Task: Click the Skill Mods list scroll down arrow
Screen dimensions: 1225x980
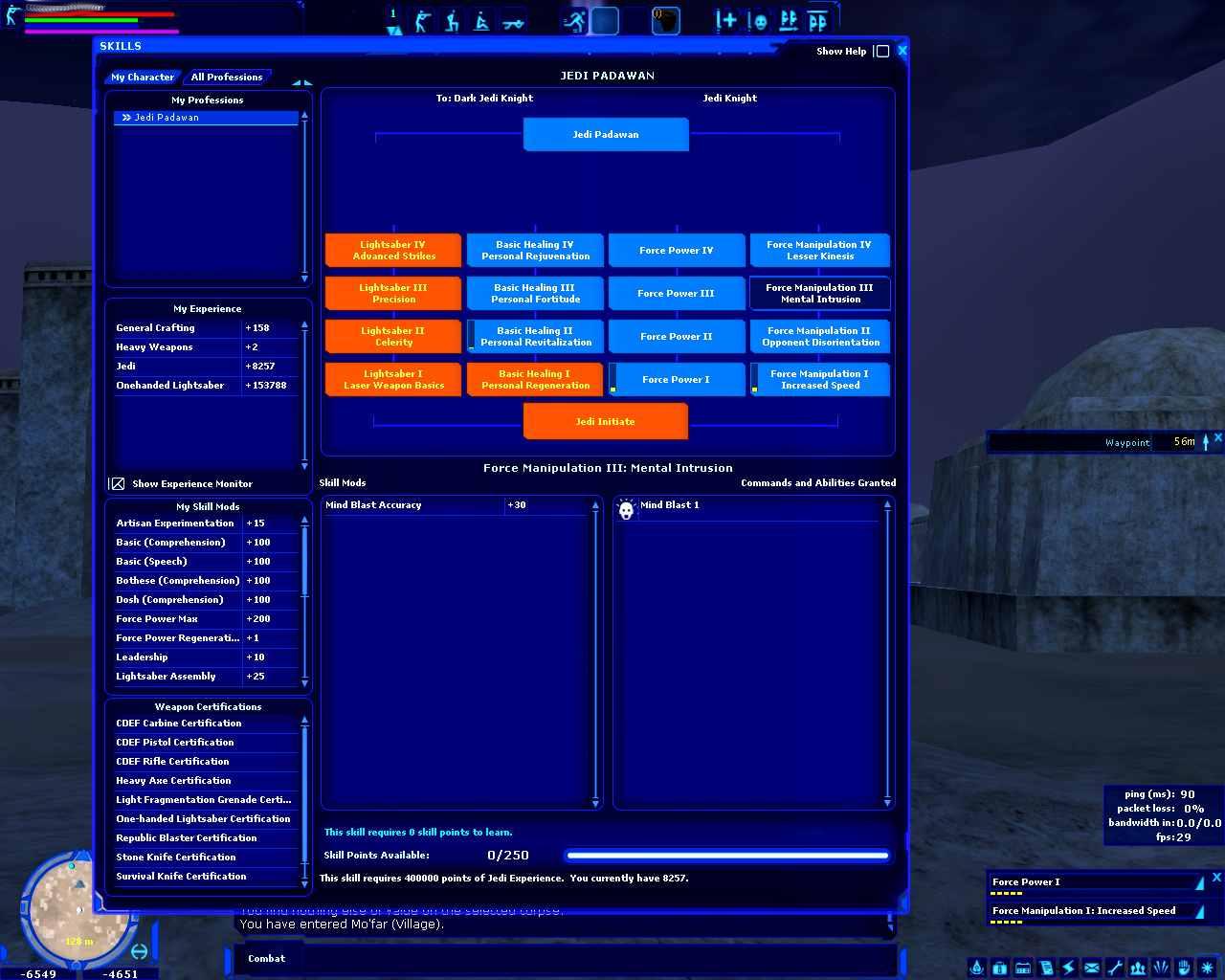Action: [595, 803]
